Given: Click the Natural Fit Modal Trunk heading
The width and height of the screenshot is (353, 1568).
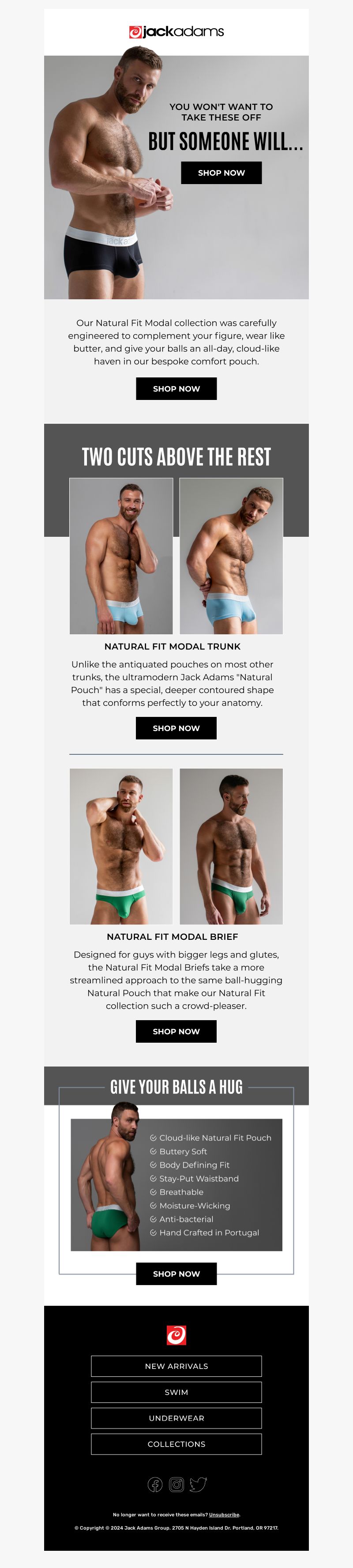Looking at the screenshot, I should 172,647.
